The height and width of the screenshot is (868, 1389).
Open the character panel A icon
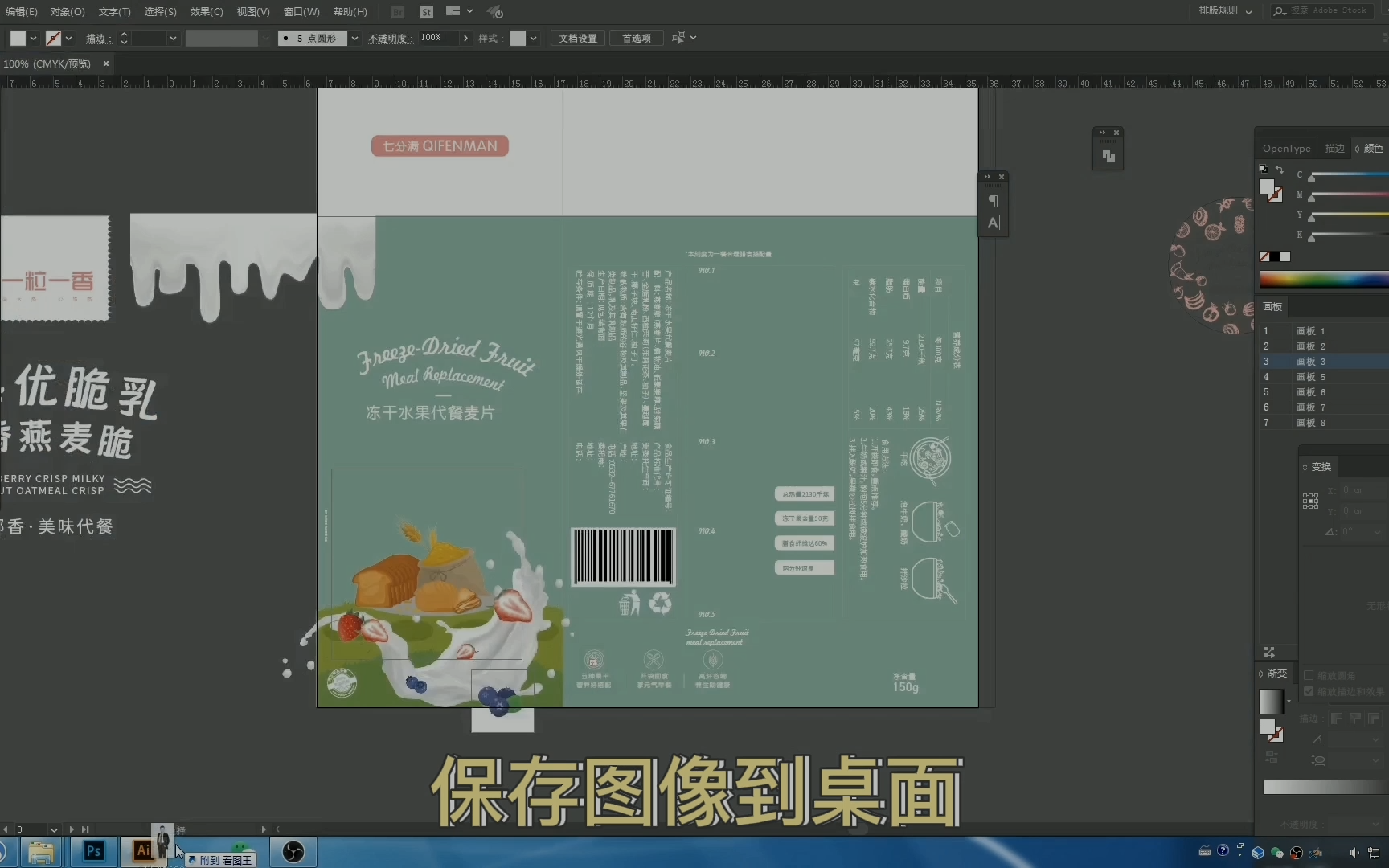(x=994, y=223)
